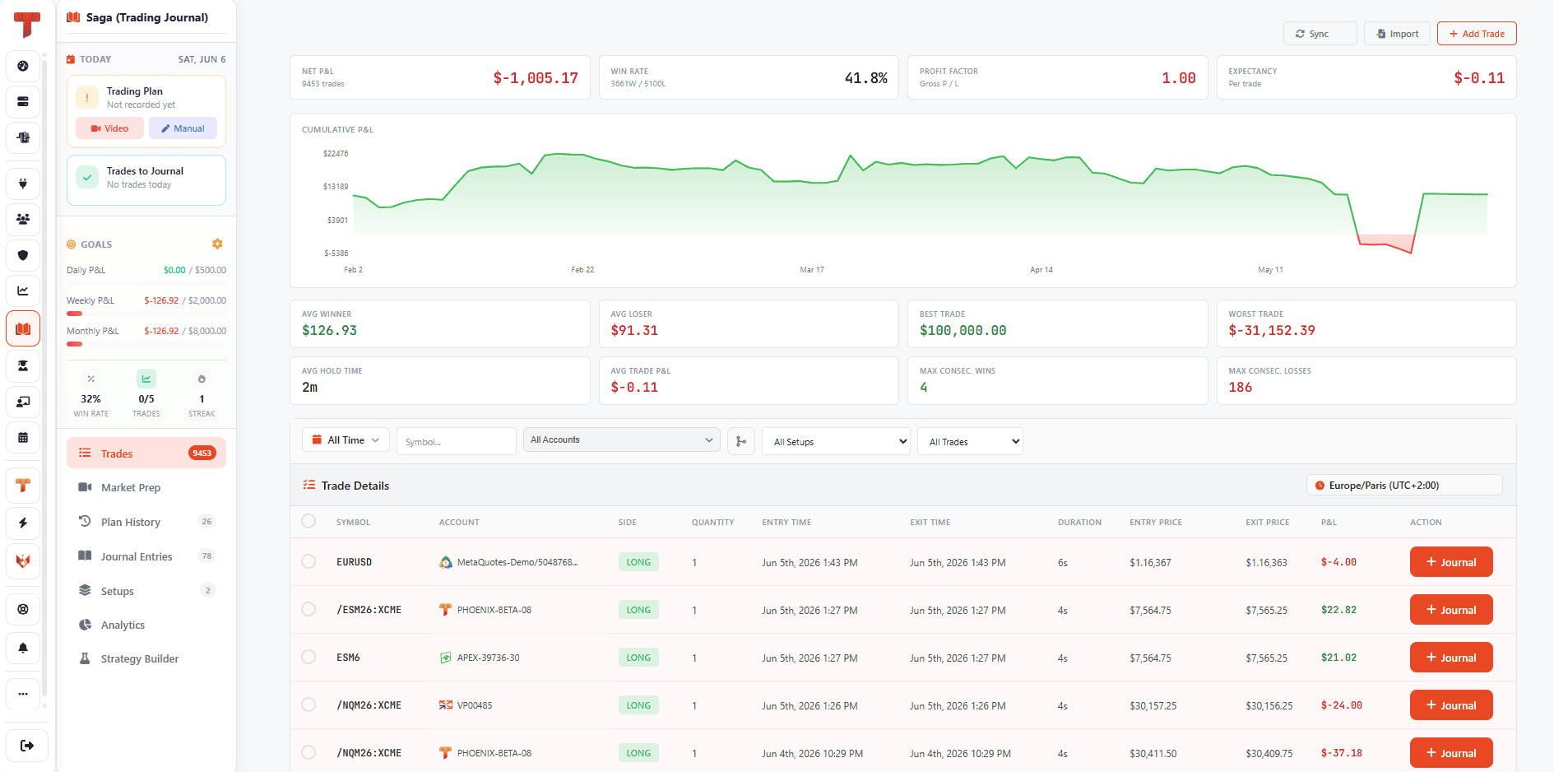
Task: Open the fox logo icon in sidebar
Action: (x=23, y=561)
